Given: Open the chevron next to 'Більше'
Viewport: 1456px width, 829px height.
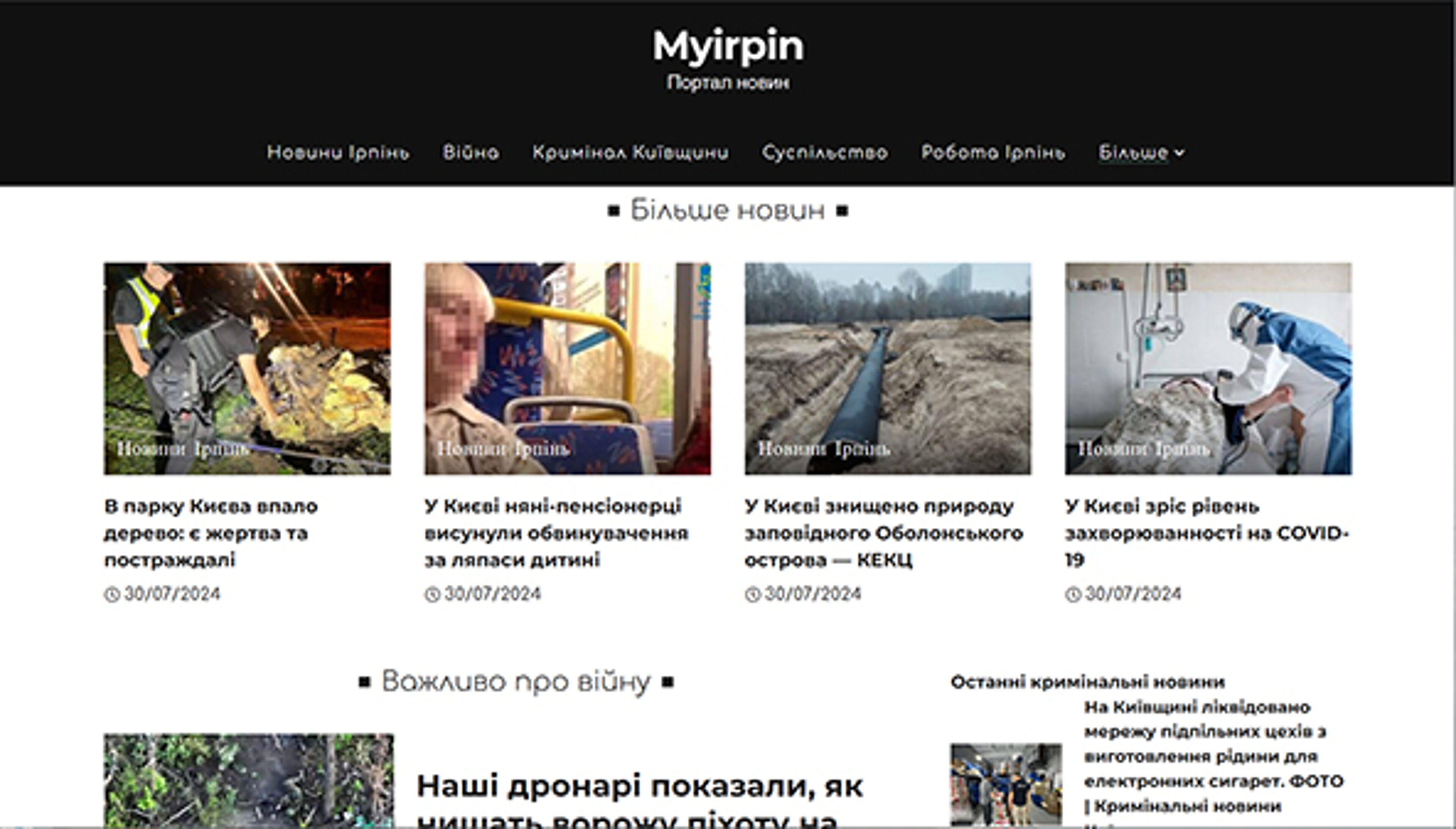Looking at the screenshot, I should click(1179, 152).
